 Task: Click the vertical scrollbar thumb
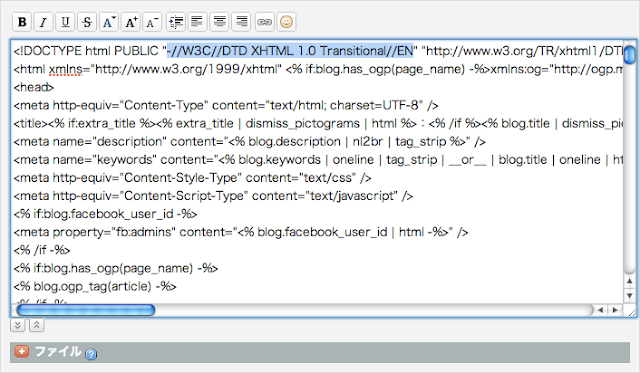[629, 55]
